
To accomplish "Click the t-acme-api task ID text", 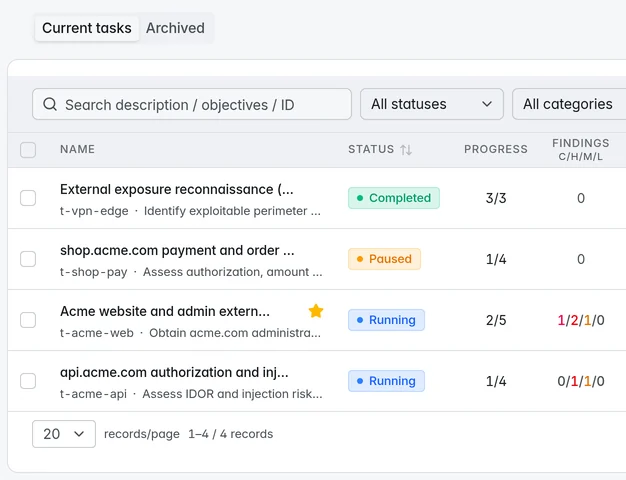I will coord(93,394).
